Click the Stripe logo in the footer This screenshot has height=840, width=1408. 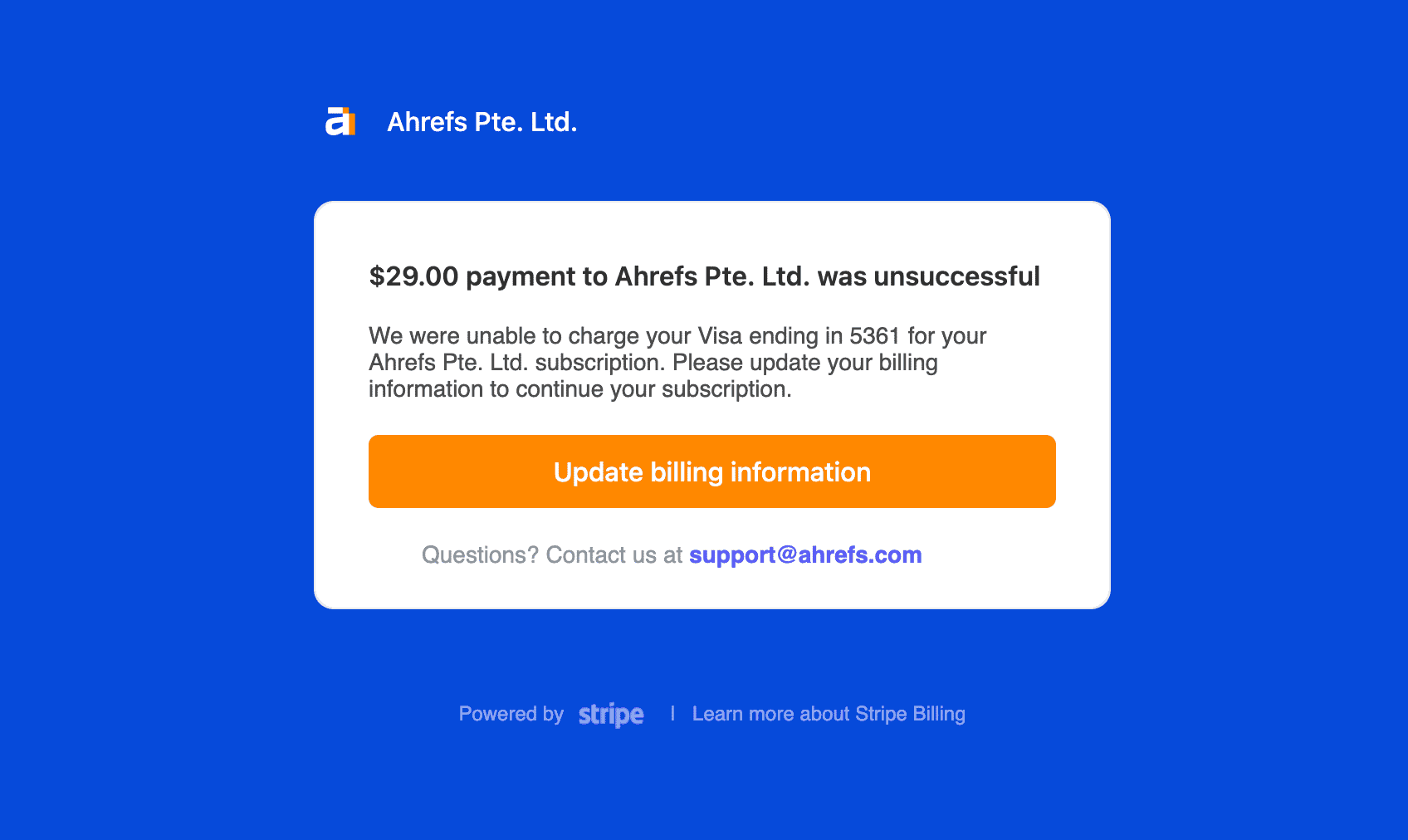(611, 715)
